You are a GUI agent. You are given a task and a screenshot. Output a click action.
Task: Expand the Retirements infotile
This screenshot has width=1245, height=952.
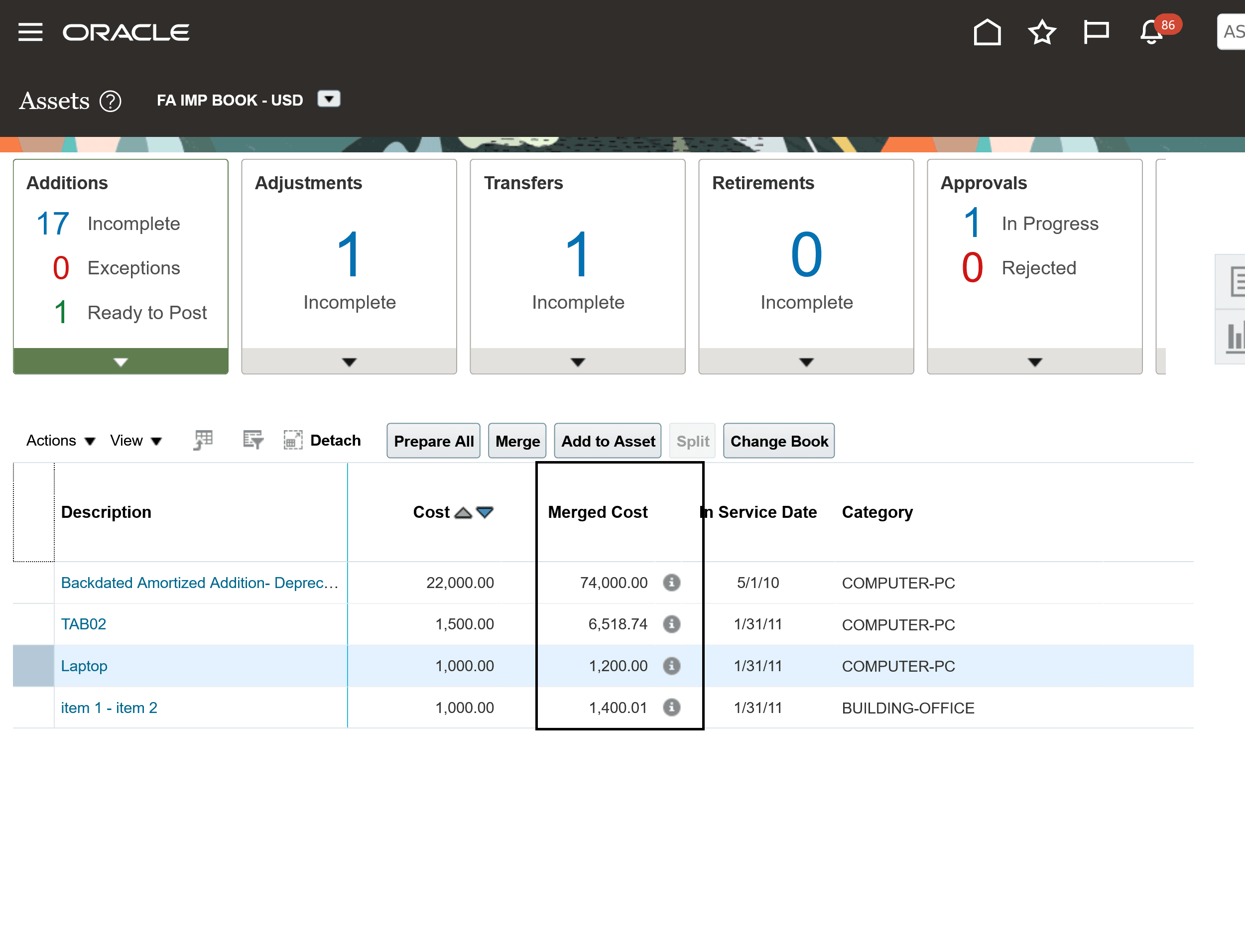[806, 361]
